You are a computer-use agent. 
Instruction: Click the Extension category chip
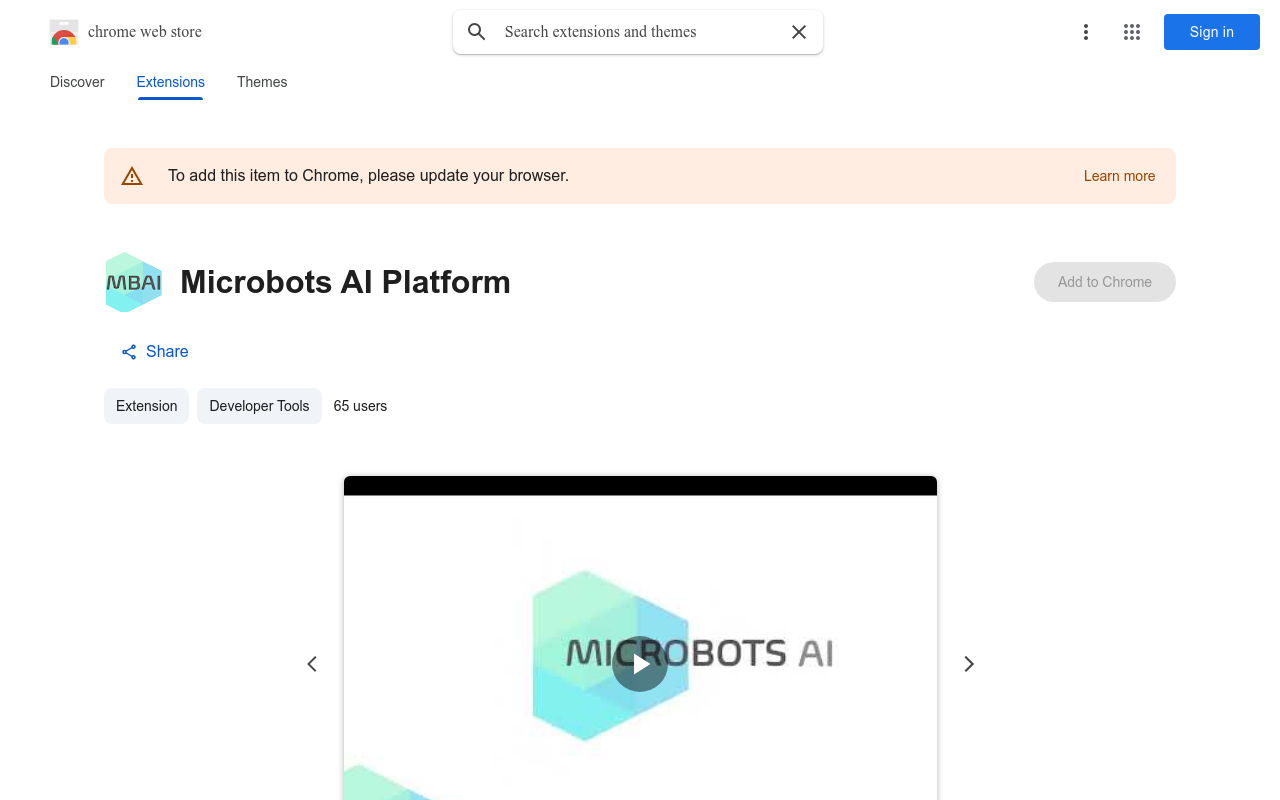coord(146,406)
